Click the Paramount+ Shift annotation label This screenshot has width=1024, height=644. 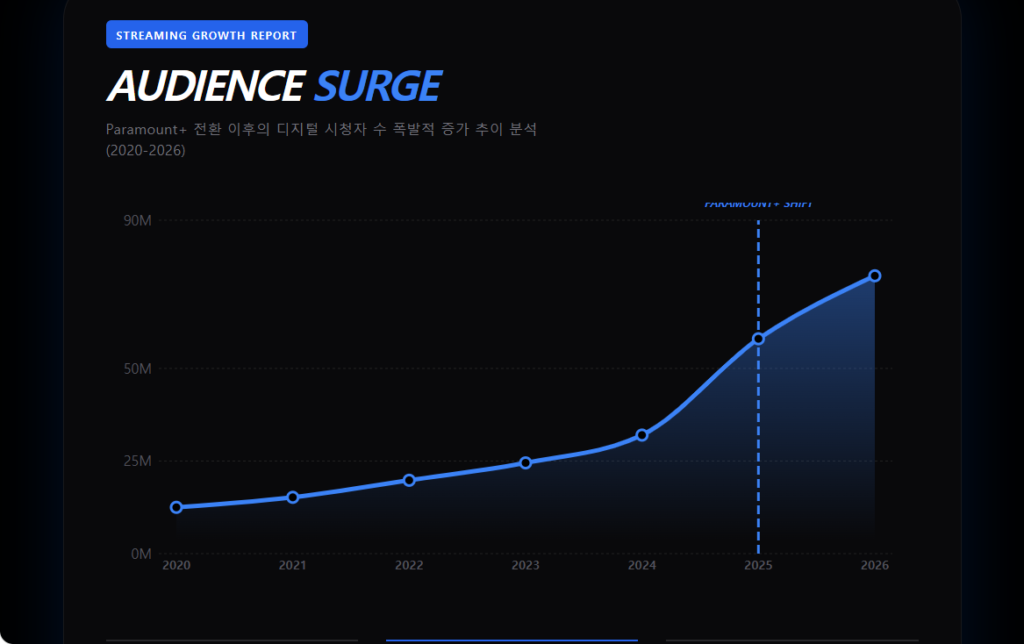pos(758,204)
